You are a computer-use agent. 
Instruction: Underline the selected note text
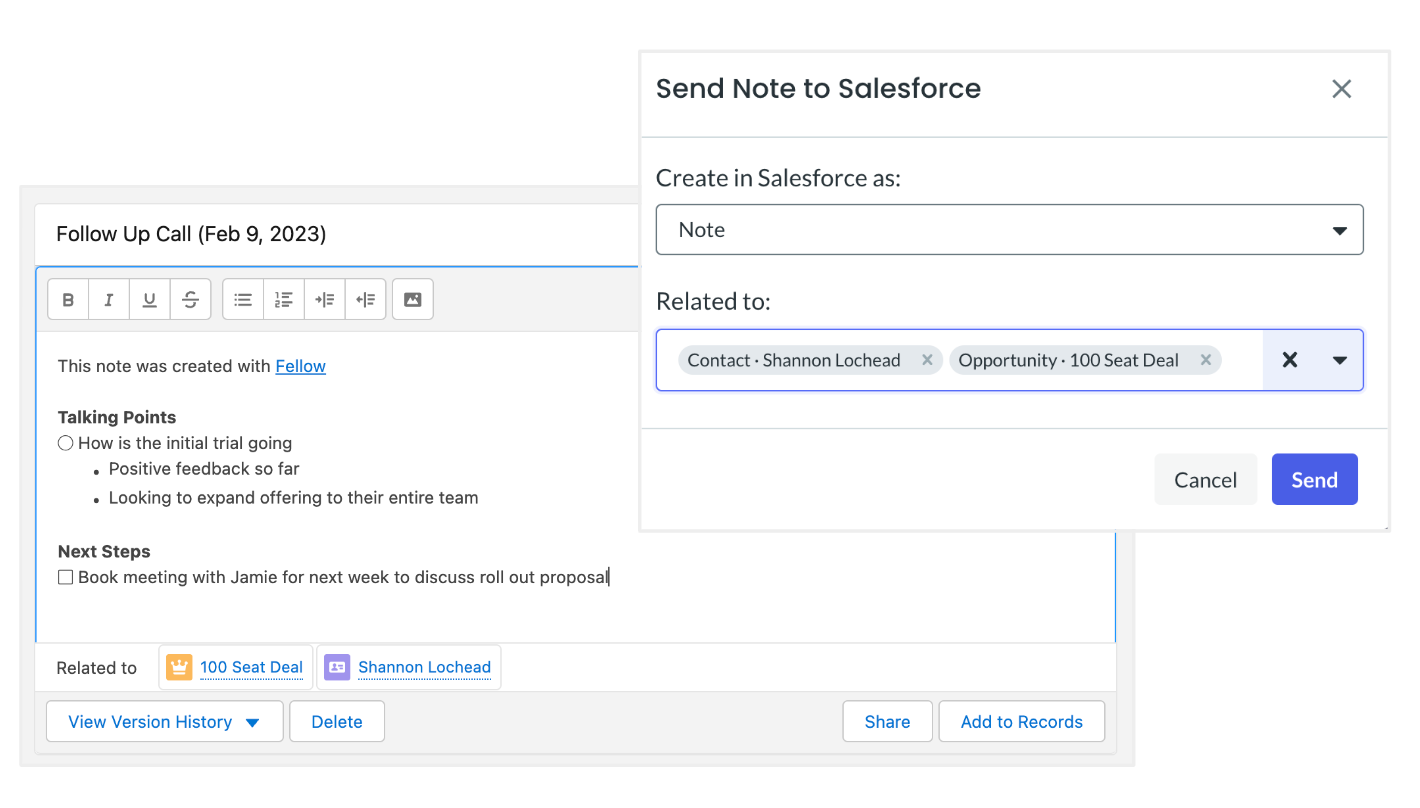coord(149,299)
